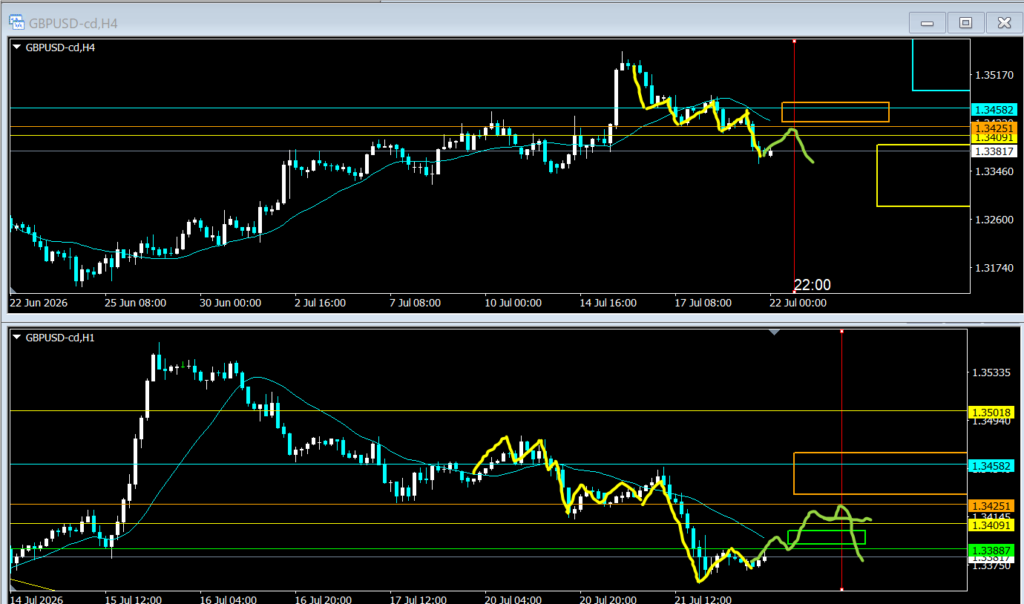Click the GBPUSD-cd,H4 chart window icon

(x=16, y=23)
